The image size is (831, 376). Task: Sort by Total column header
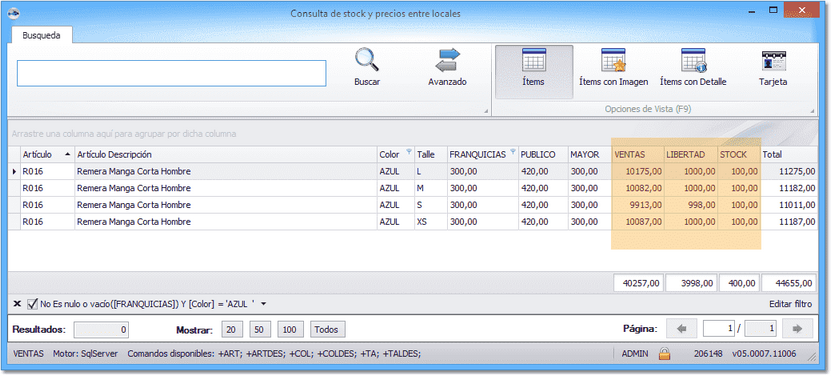tap(789, 154)
